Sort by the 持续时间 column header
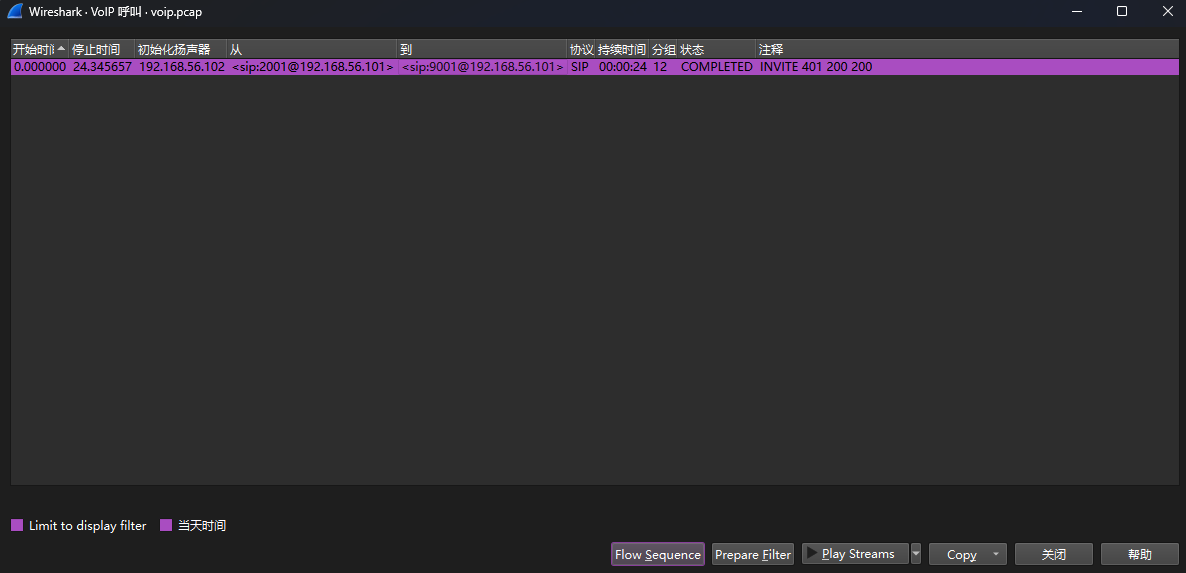The height and width of the screenshot is (573, 1186). coord(622,49)
